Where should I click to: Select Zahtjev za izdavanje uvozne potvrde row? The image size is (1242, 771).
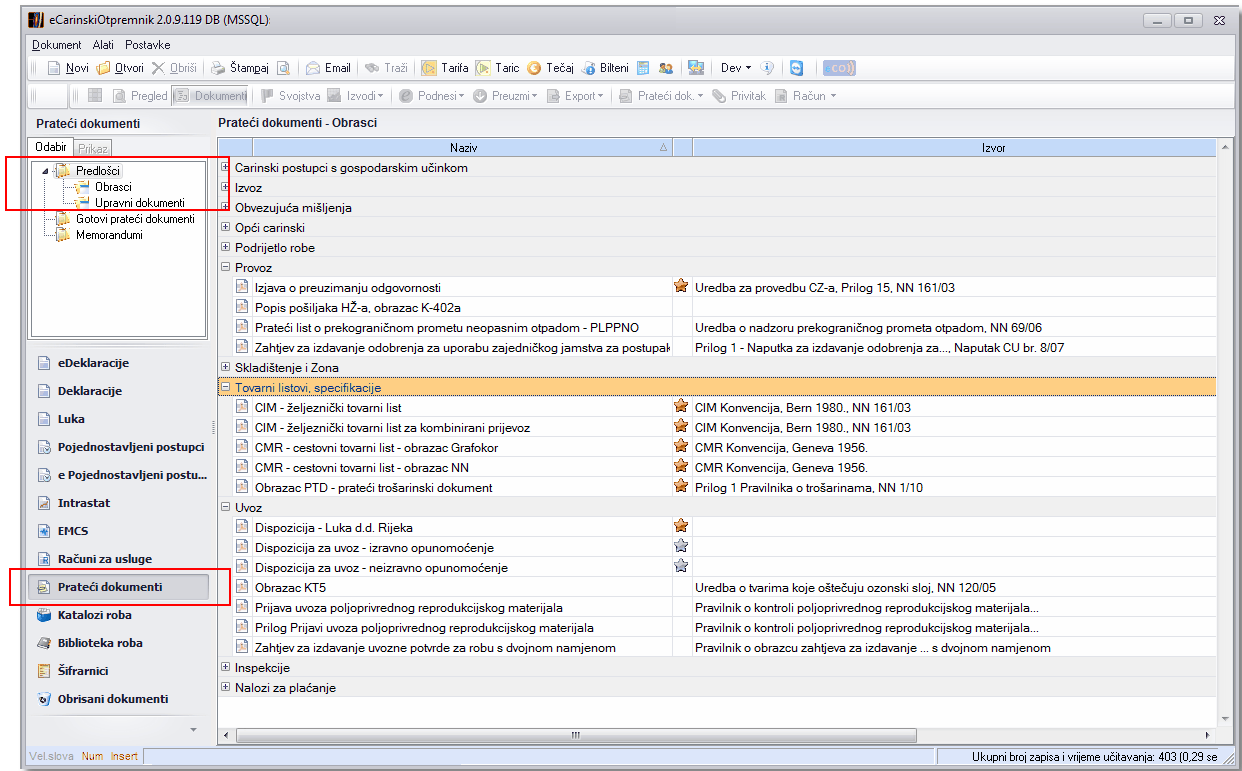[725, 647]
